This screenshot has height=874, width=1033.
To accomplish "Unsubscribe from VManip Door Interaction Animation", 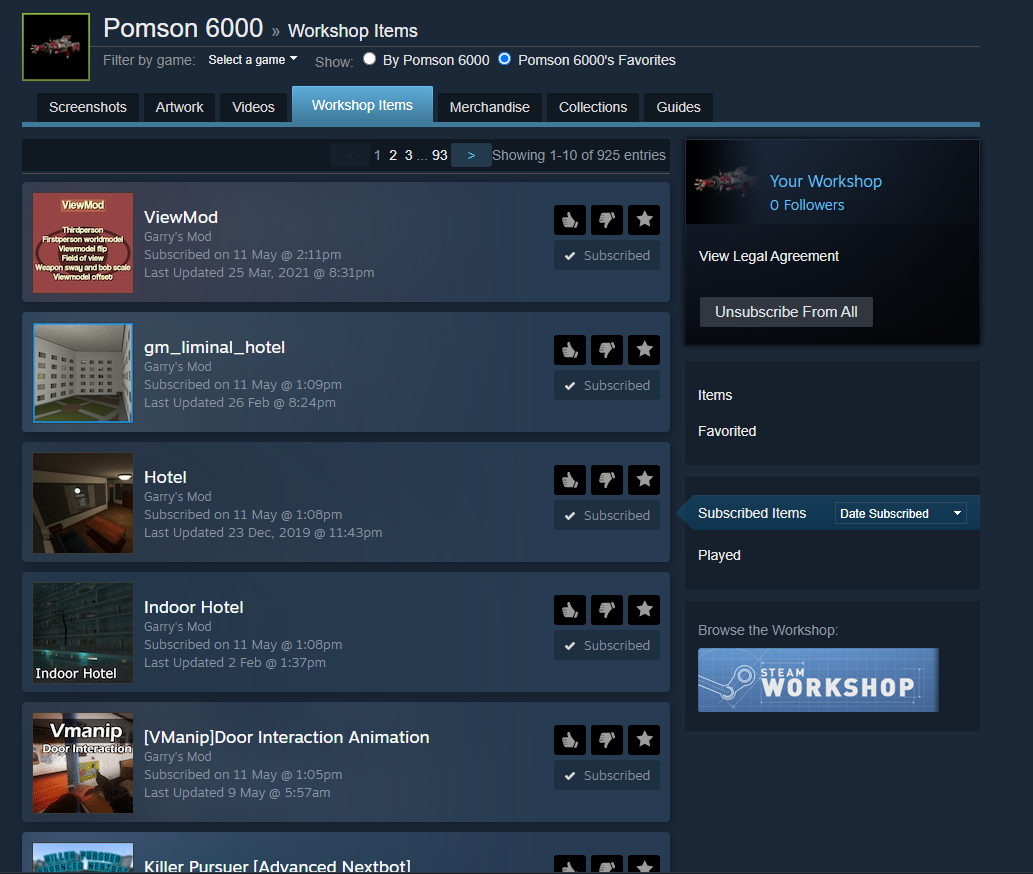I will tap(607, 775).
